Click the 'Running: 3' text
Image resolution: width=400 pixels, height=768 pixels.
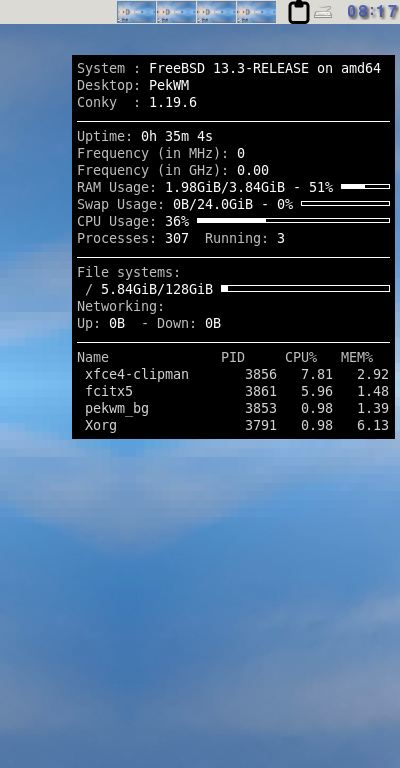245,239
